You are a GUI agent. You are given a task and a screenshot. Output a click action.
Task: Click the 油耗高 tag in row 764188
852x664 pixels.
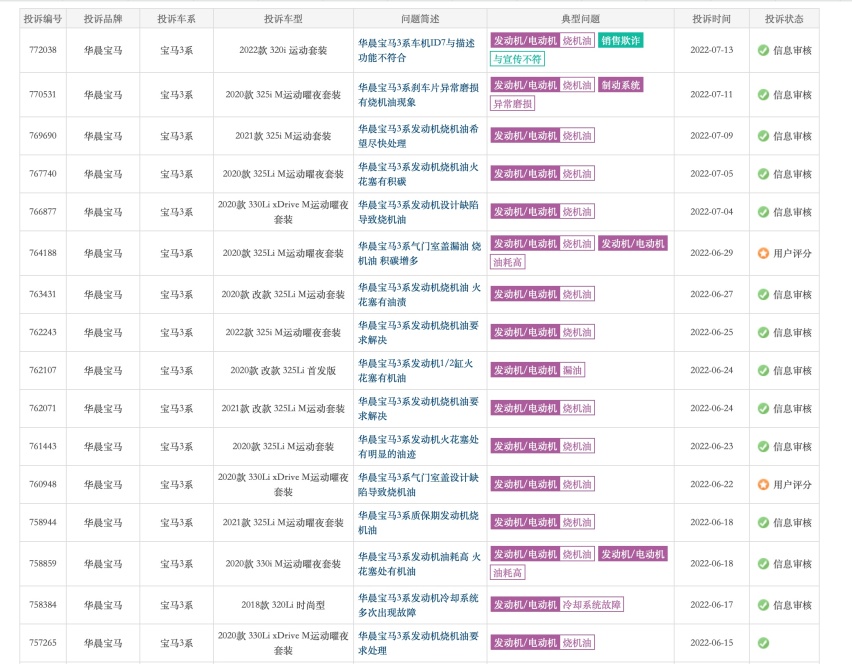coord(508,262)
